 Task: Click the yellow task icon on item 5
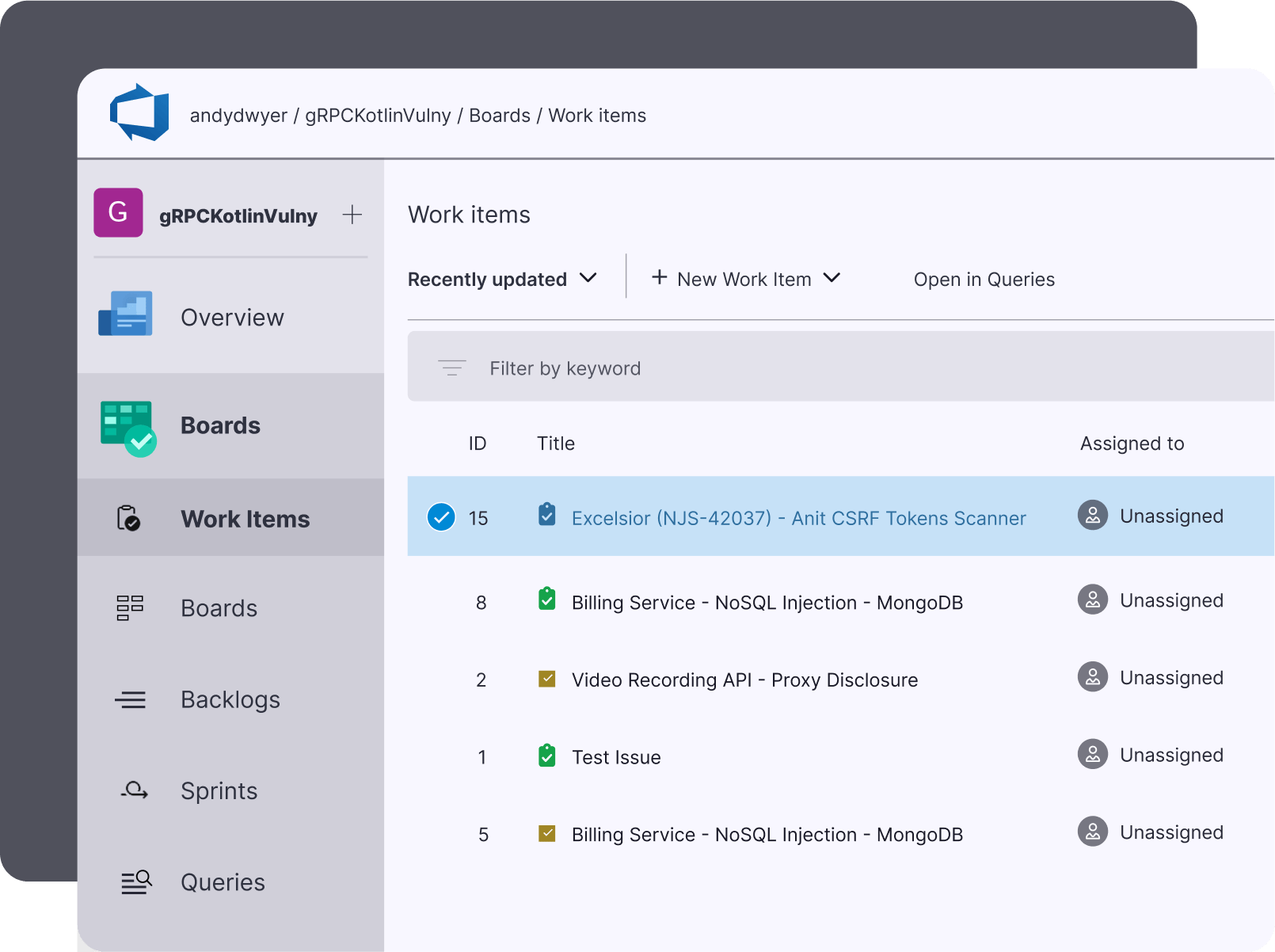tap(546, 832)
